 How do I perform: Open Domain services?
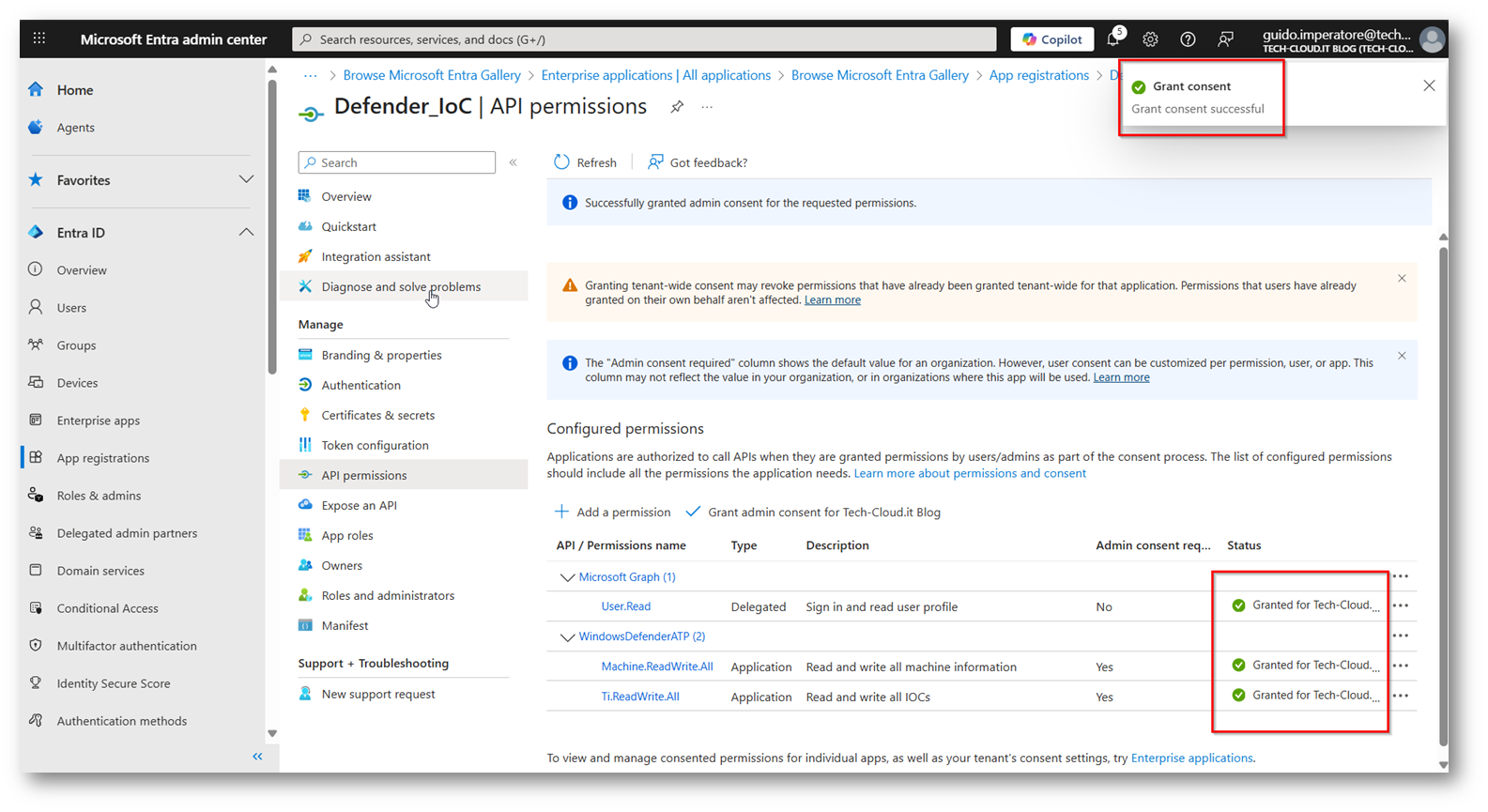[100, 571]
